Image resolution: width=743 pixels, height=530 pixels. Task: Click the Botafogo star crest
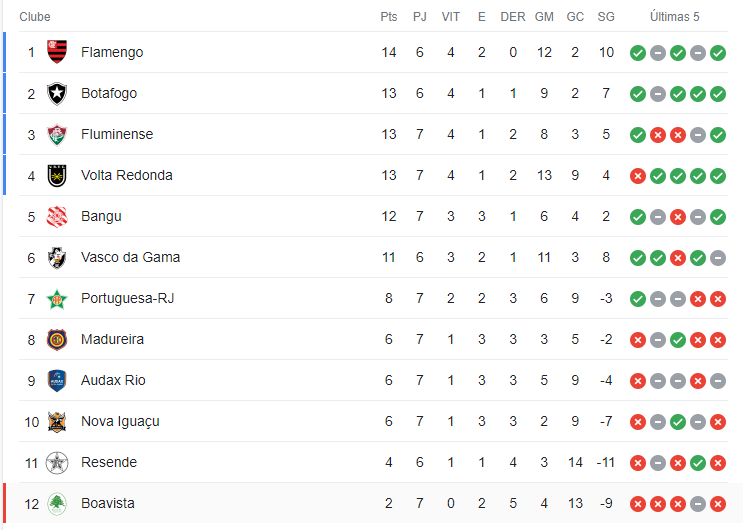(57, 93)
